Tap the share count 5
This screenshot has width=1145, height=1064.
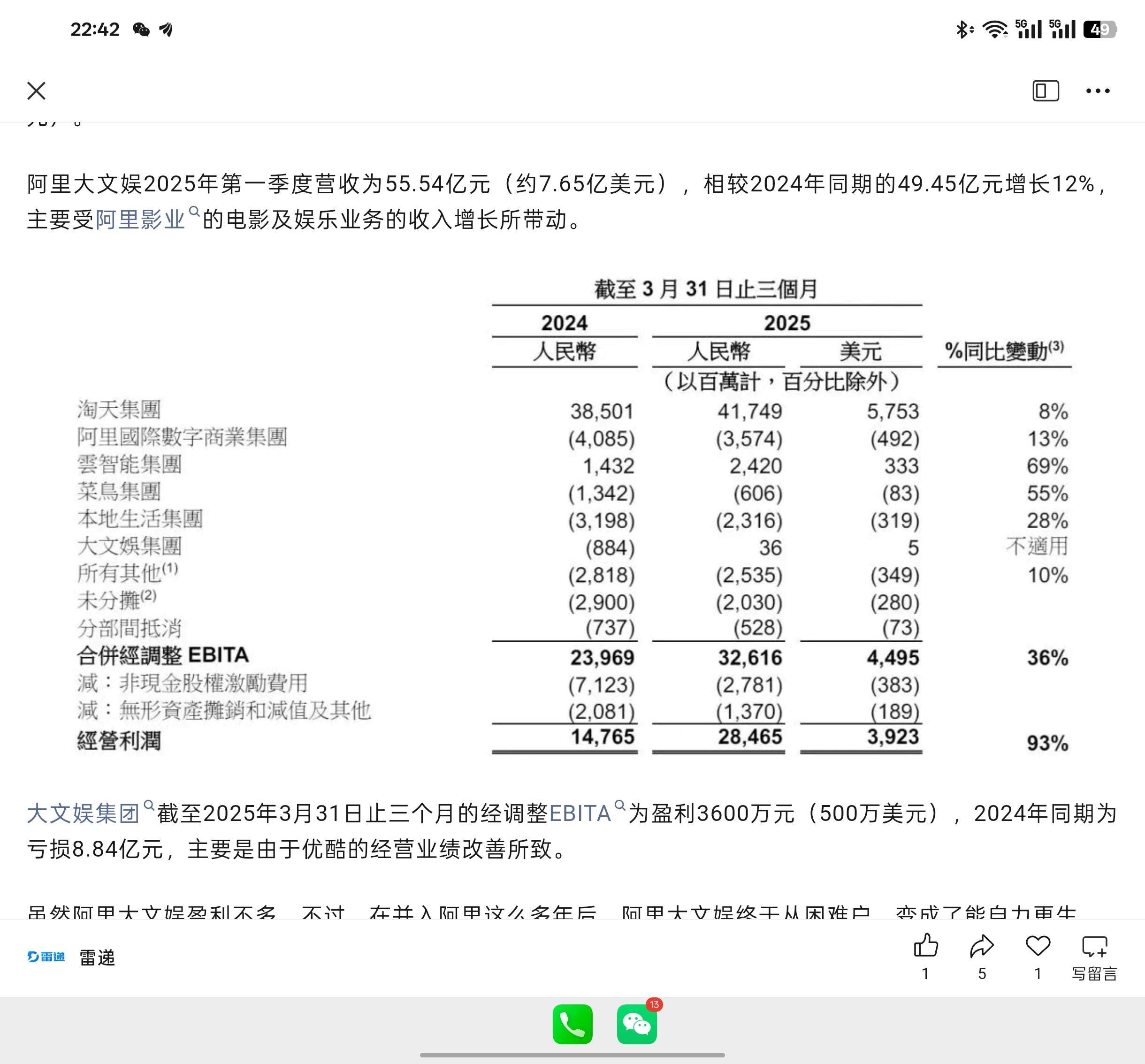click(982, 973)
